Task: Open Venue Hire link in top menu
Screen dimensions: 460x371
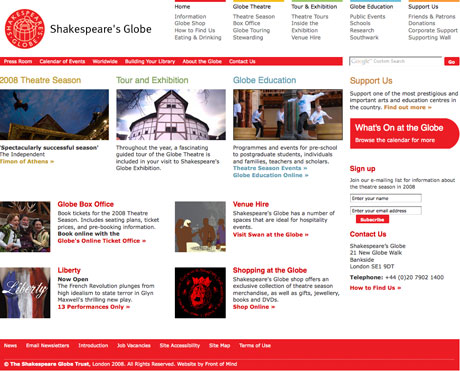Action: [x=306, y=37]
